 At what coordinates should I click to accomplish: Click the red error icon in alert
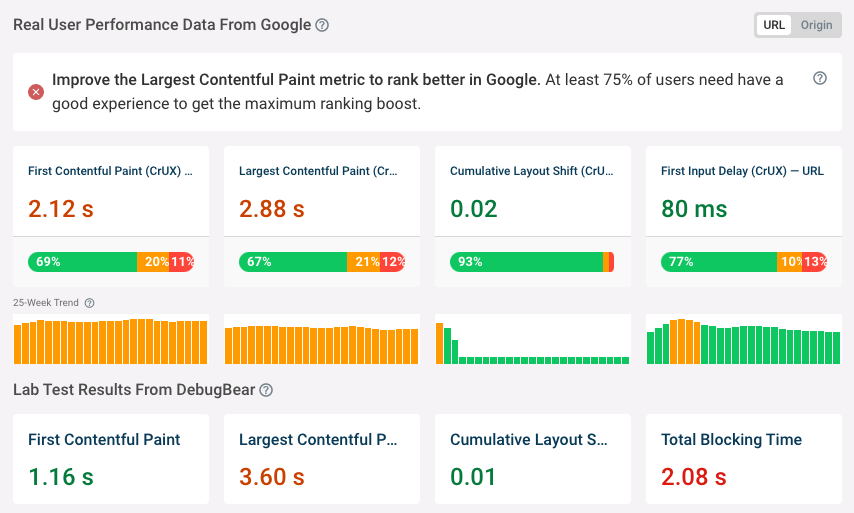pyautogui.click(x=36, y=92)
